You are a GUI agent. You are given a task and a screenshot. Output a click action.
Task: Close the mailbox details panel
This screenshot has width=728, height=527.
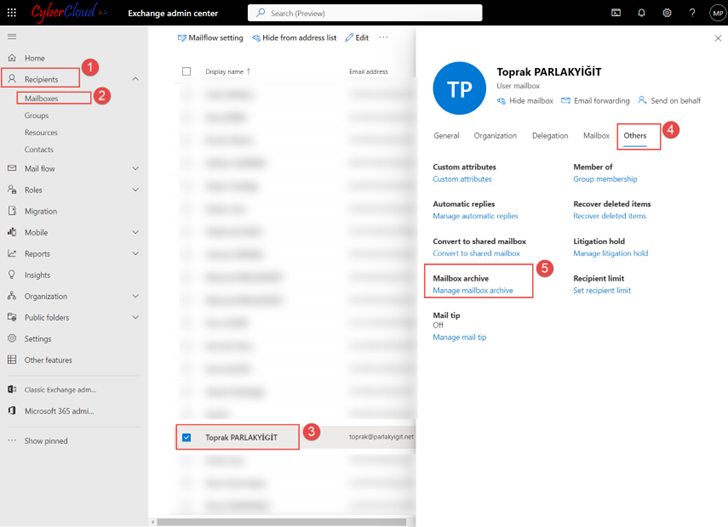click(x=718, y=38)
